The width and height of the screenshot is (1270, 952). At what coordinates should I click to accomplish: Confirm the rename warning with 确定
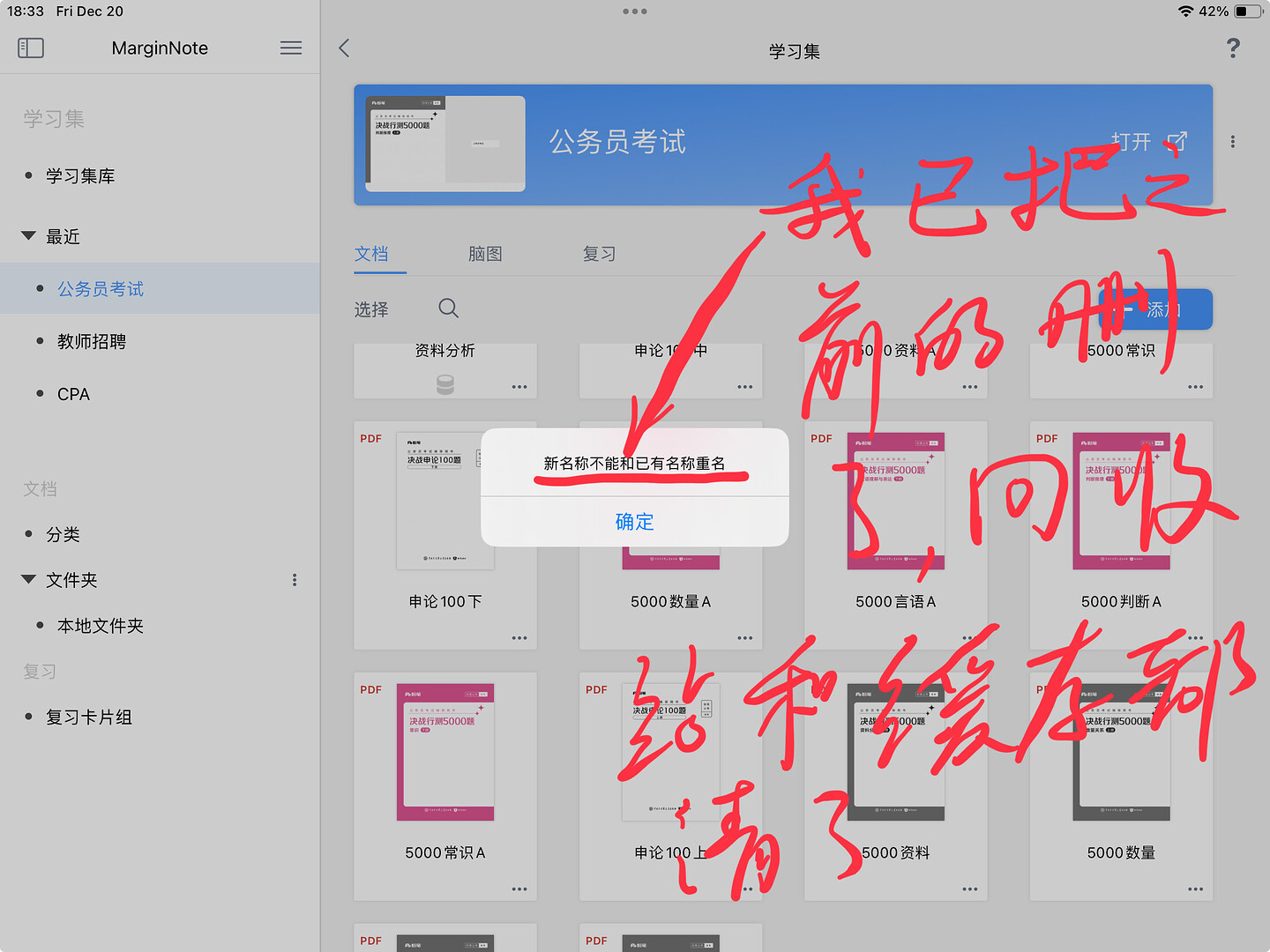(635, 522)
